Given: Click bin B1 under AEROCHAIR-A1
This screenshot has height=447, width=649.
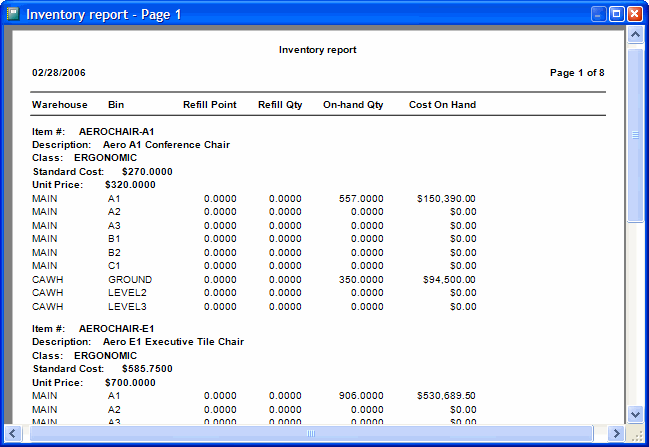Looking at the screenshot, I should (114, 239).
